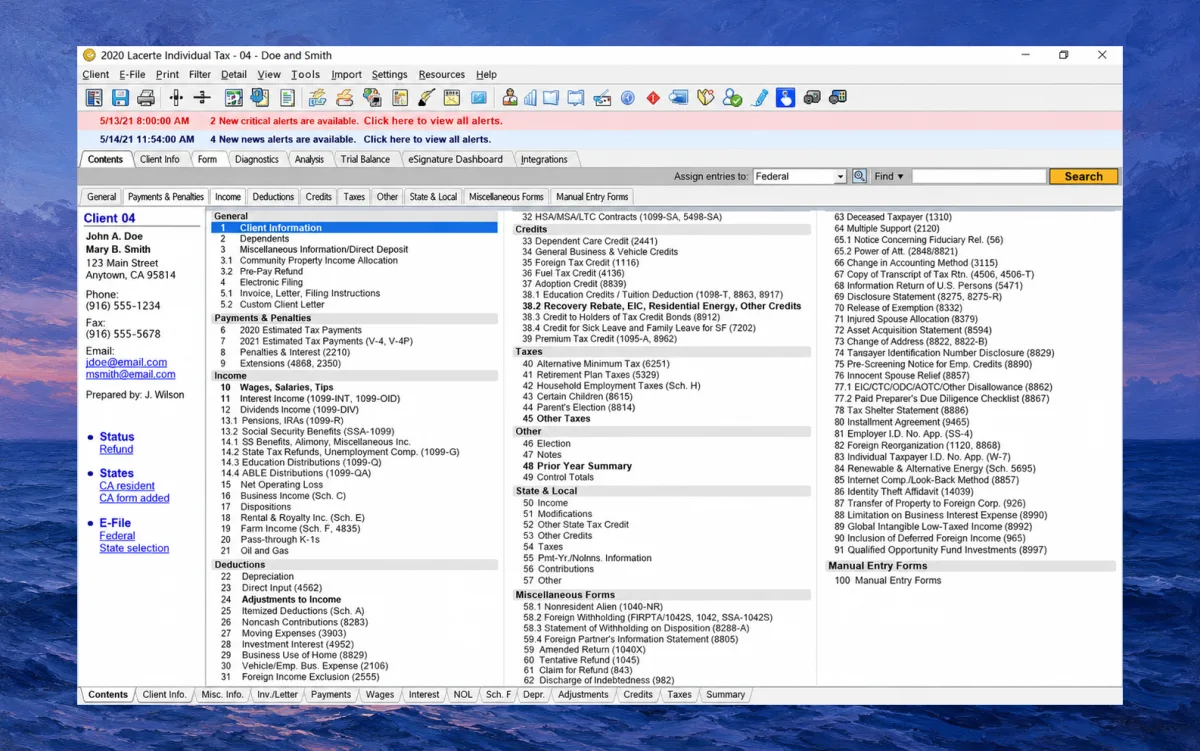Switch to the Diagnostics tab

(257, 159)
